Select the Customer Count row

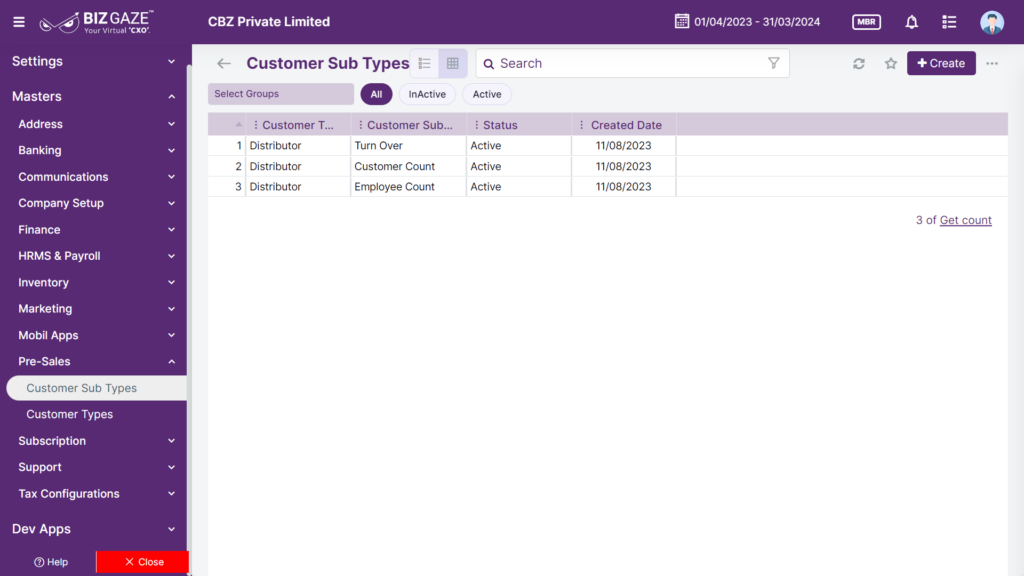tap(607, 167)
